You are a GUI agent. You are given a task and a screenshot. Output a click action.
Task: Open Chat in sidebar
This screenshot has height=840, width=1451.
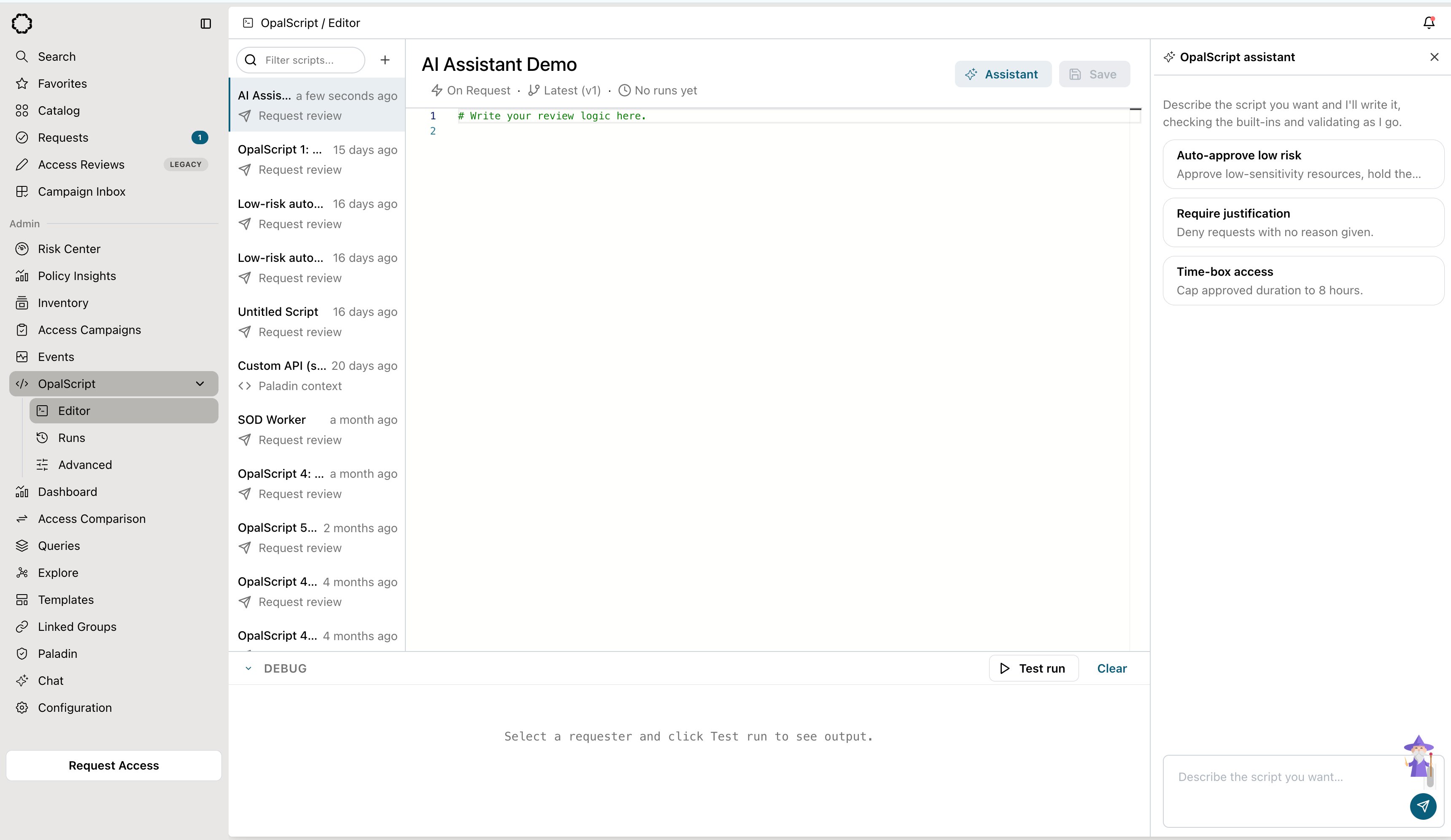click(114, 681)
